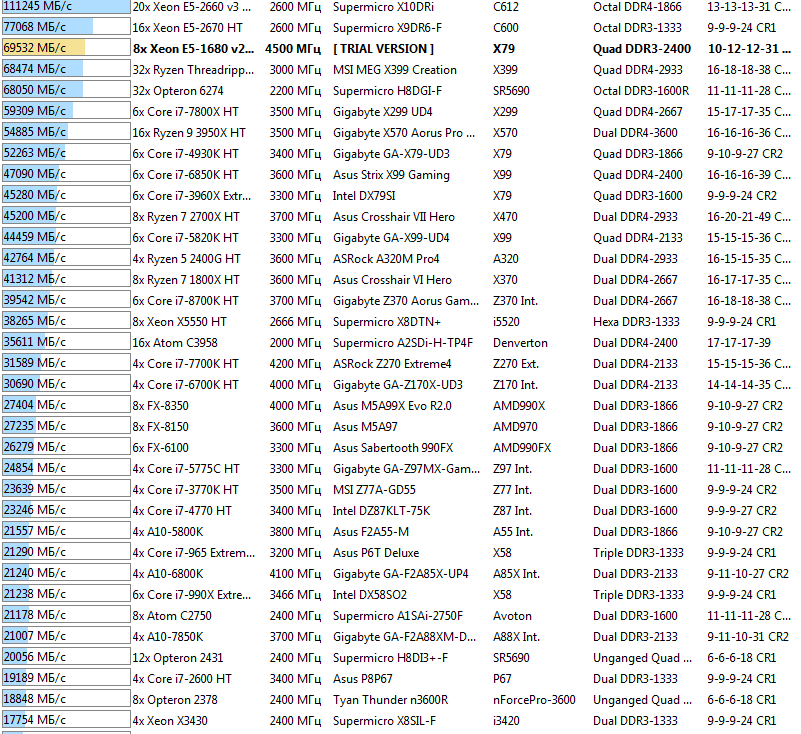Screen dimensions: 801x734
Task: Click Asus Crosshair VI Hero cell
Action: (x=392, y=279)
